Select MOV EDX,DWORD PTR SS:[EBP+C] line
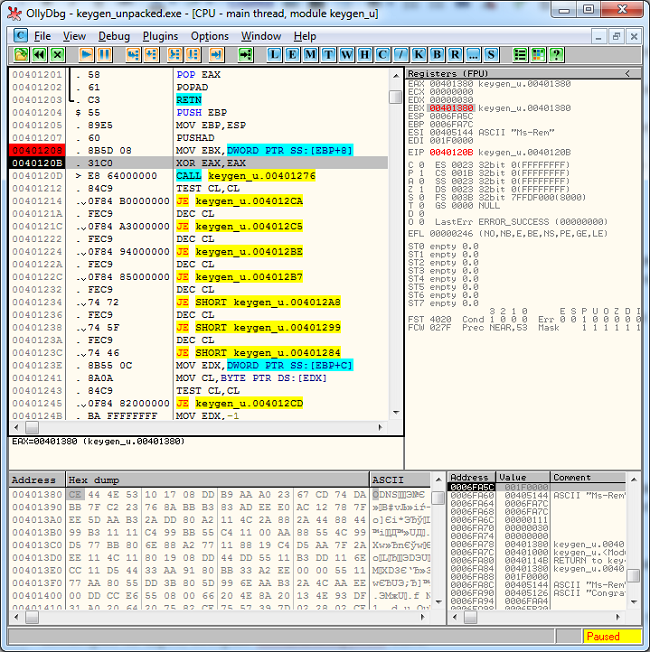This screenshot has width=650, height=652. tap(264, 366)
